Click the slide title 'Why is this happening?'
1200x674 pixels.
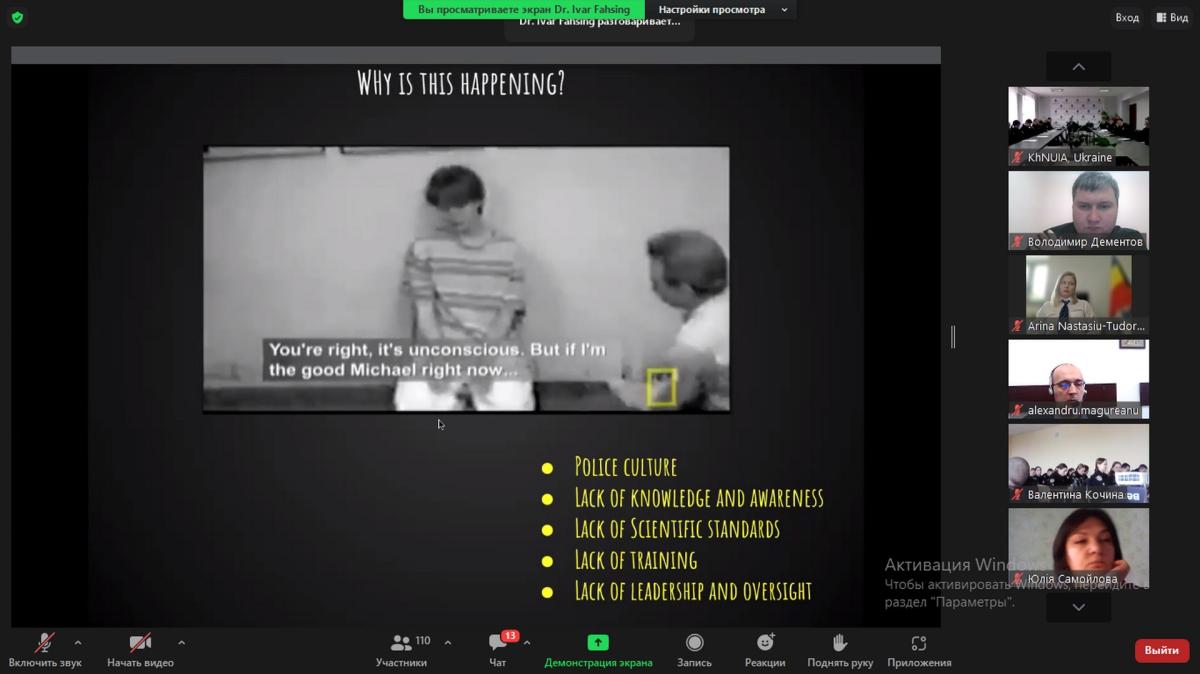click(461, 83)
